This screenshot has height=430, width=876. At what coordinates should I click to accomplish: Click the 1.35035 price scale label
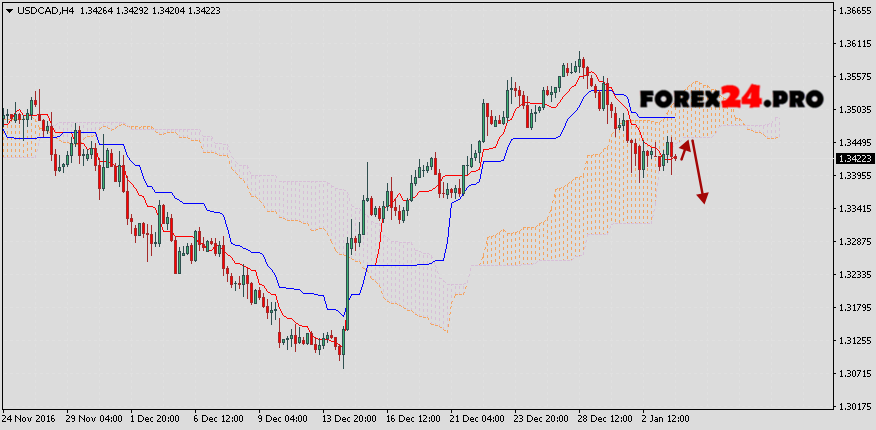point(853,109)
